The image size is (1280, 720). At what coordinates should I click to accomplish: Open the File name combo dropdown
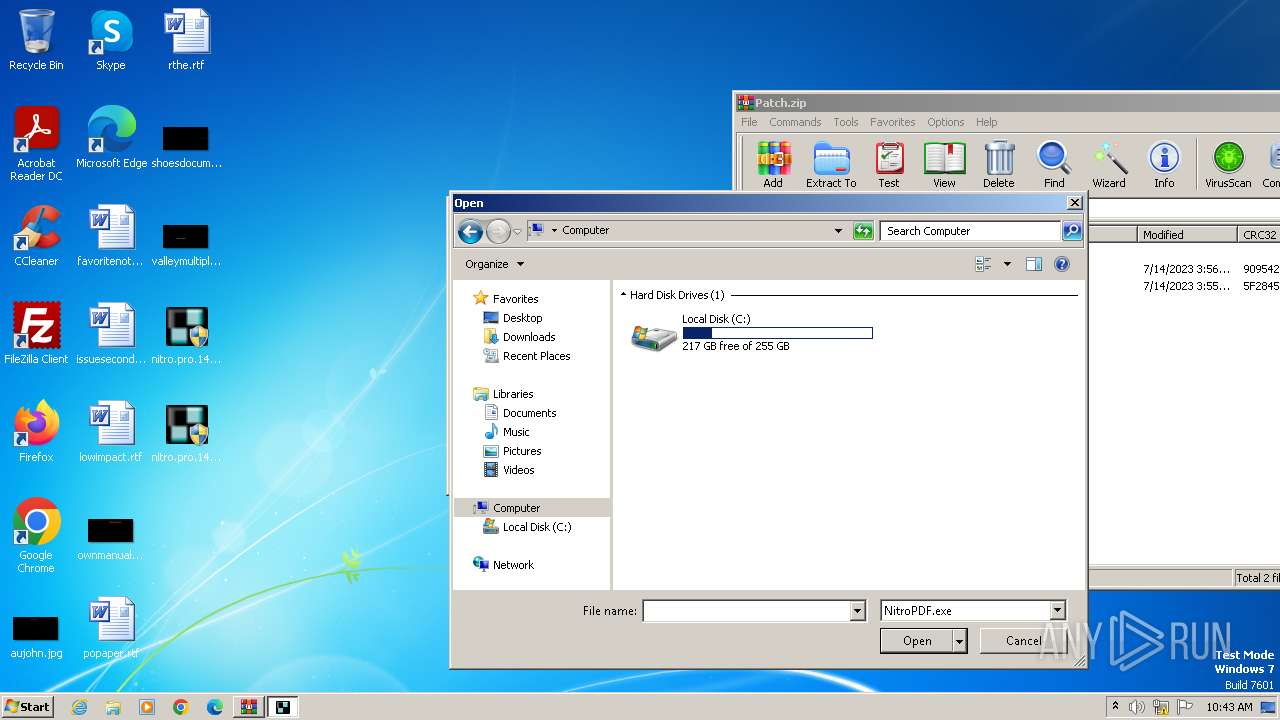857,611
